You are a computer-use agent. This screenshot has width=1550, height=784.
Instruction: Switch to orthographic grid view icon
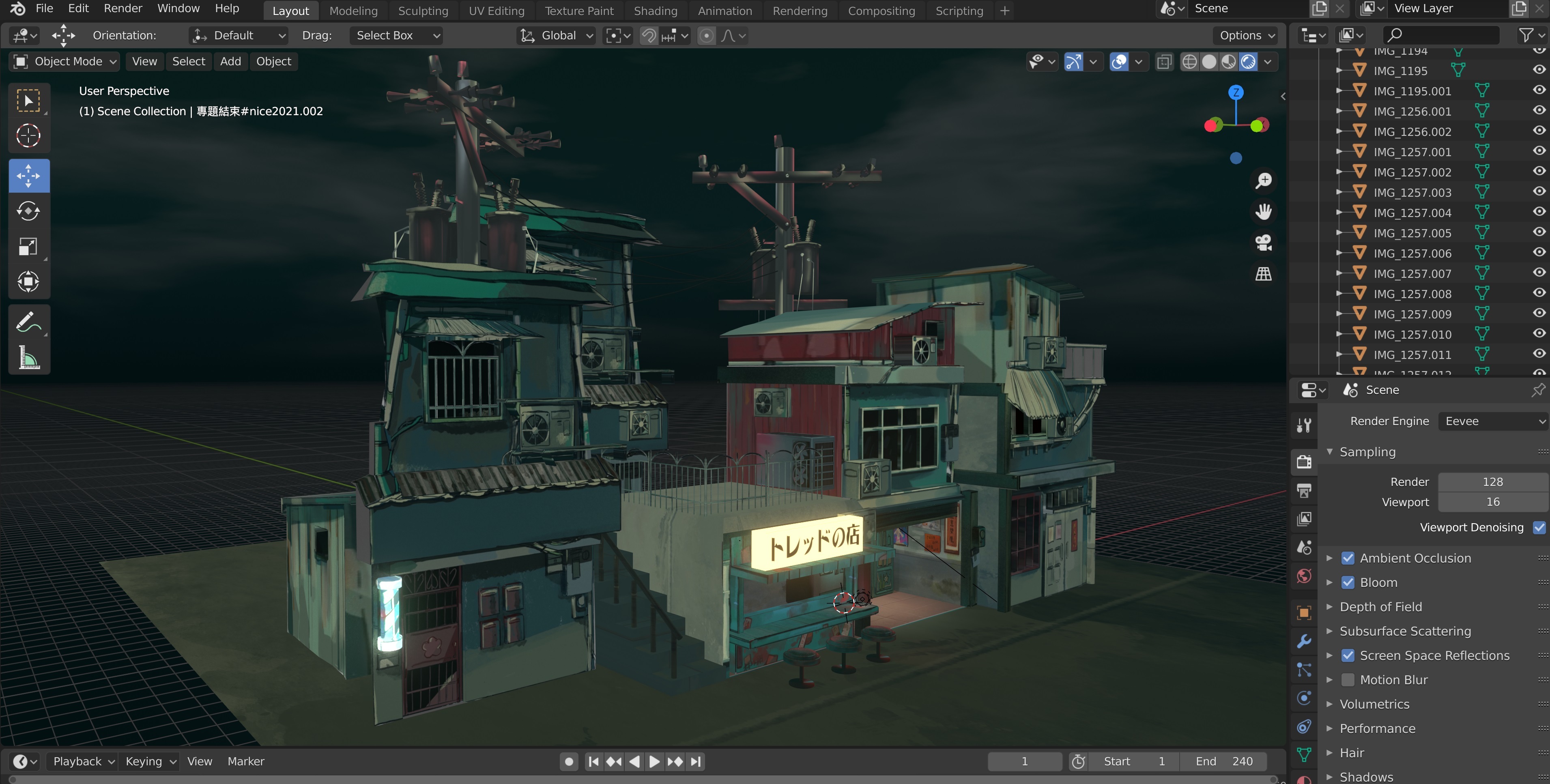point(1263,274)
